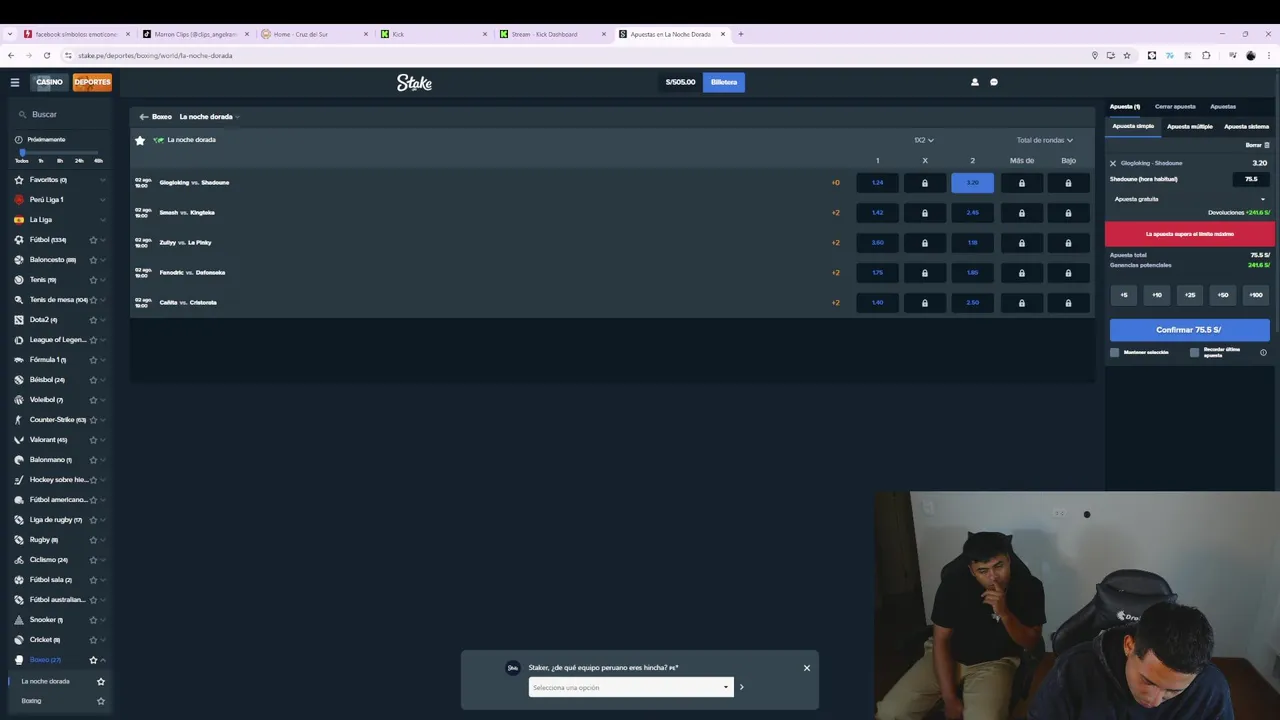Toggle star for La noche dorada sidebar item
Image resolution: width=1280 pixels, height=720 pixels.
(x=101, y=682)
